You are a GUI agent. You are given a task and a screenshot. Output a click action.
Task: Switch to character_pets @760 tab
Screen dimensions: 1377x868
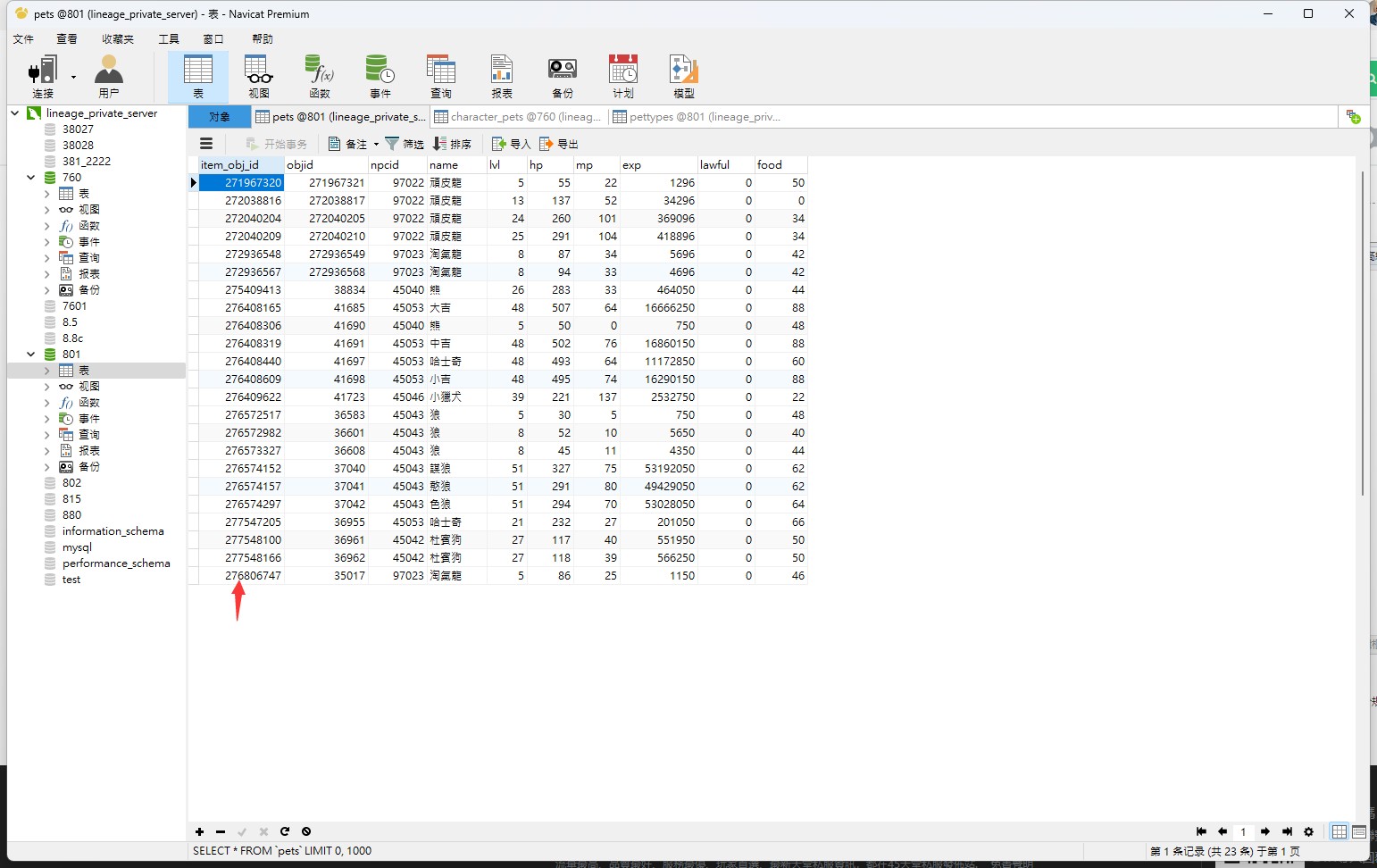pyautogui.click(x=518, y=117)
